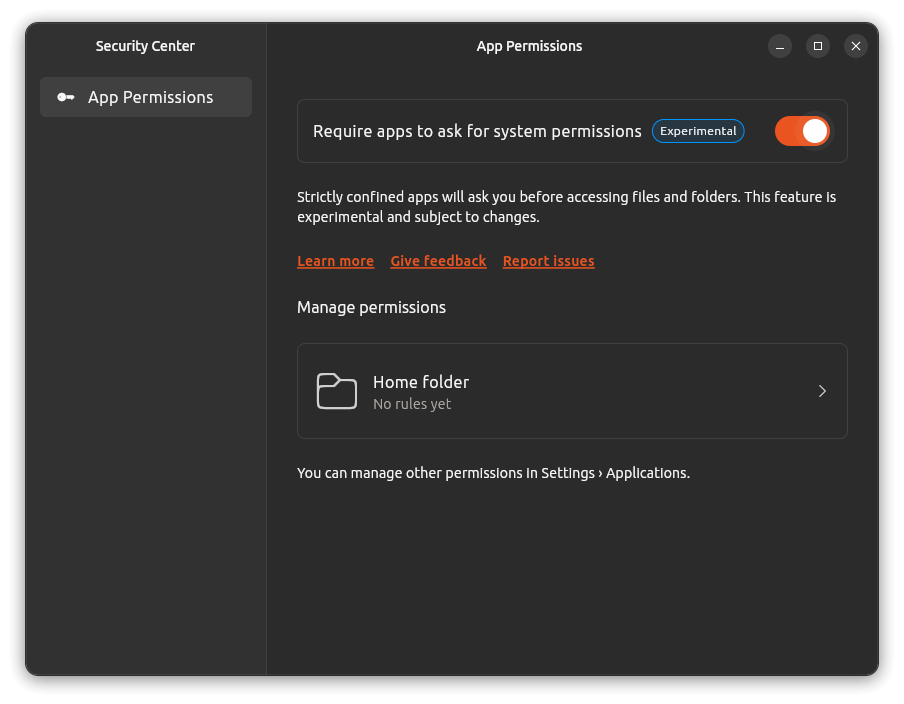Select App Permissions in the sidebar
Image resolution: width=904 pixels, height=704 pixels.
[150, 97]
